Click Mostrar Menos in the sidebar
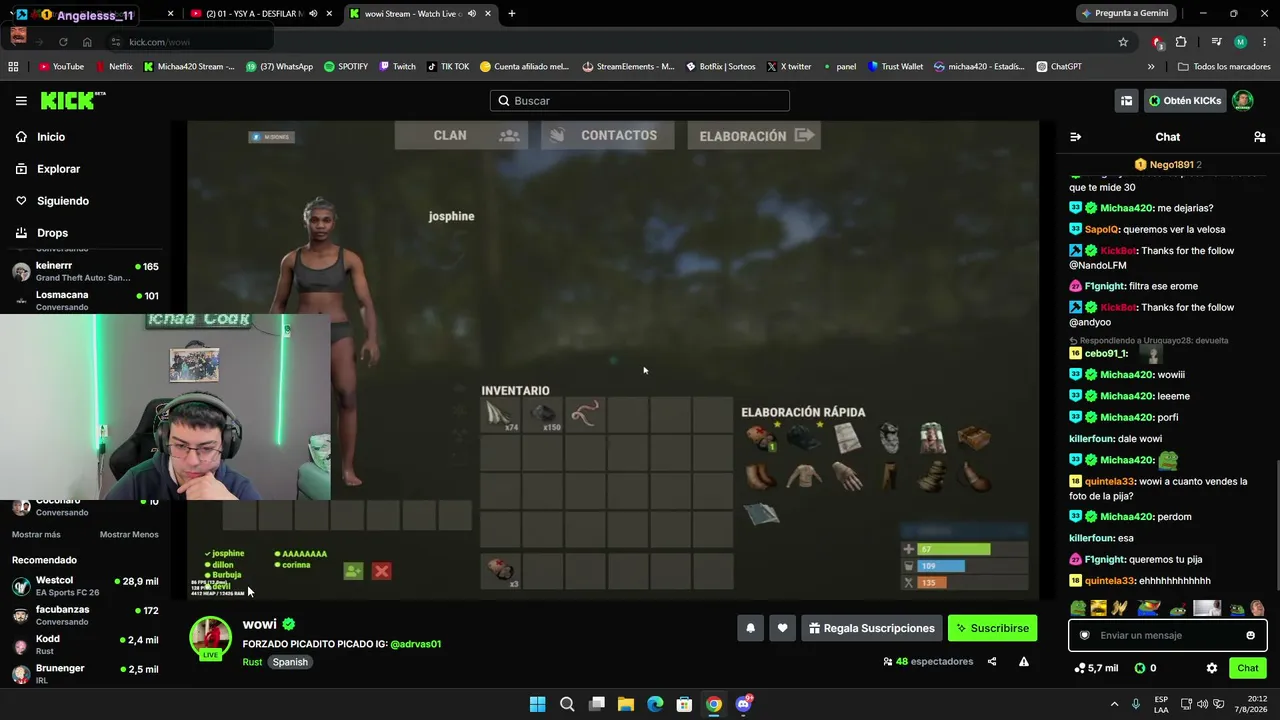Image resolution: width=1280 pixels, height=720 pixels. click(x=129, y=535)
